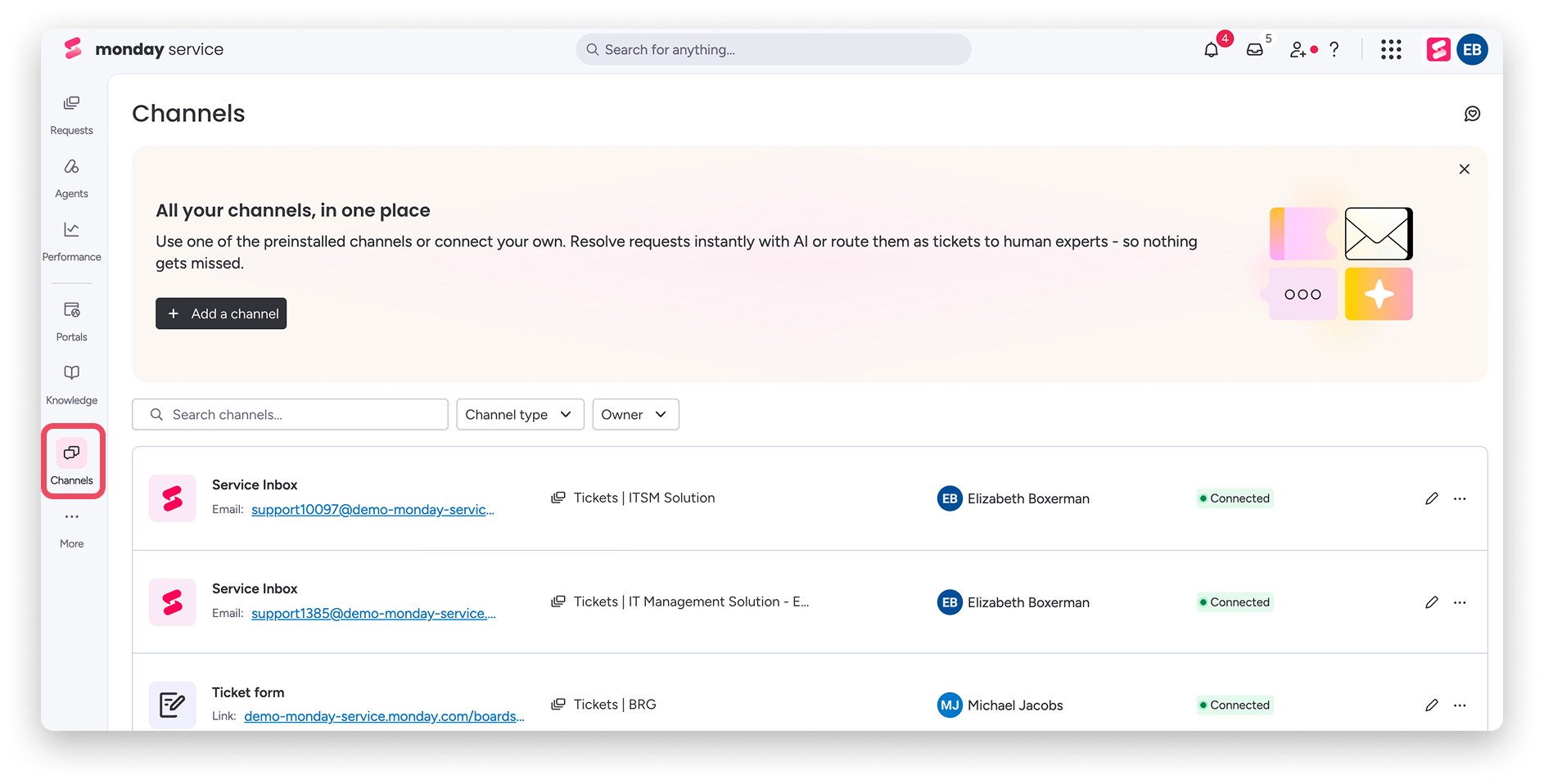The height and width of the screenshot is (784, 1544).
Task: Click the Ticket form channel title
Action: point(248,692)
